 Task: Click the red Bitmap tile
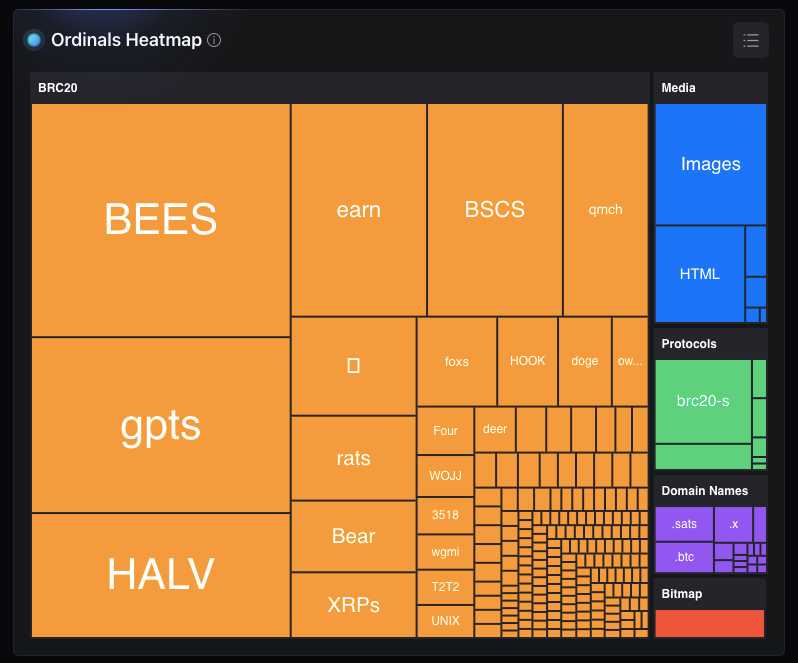[709, 623]
